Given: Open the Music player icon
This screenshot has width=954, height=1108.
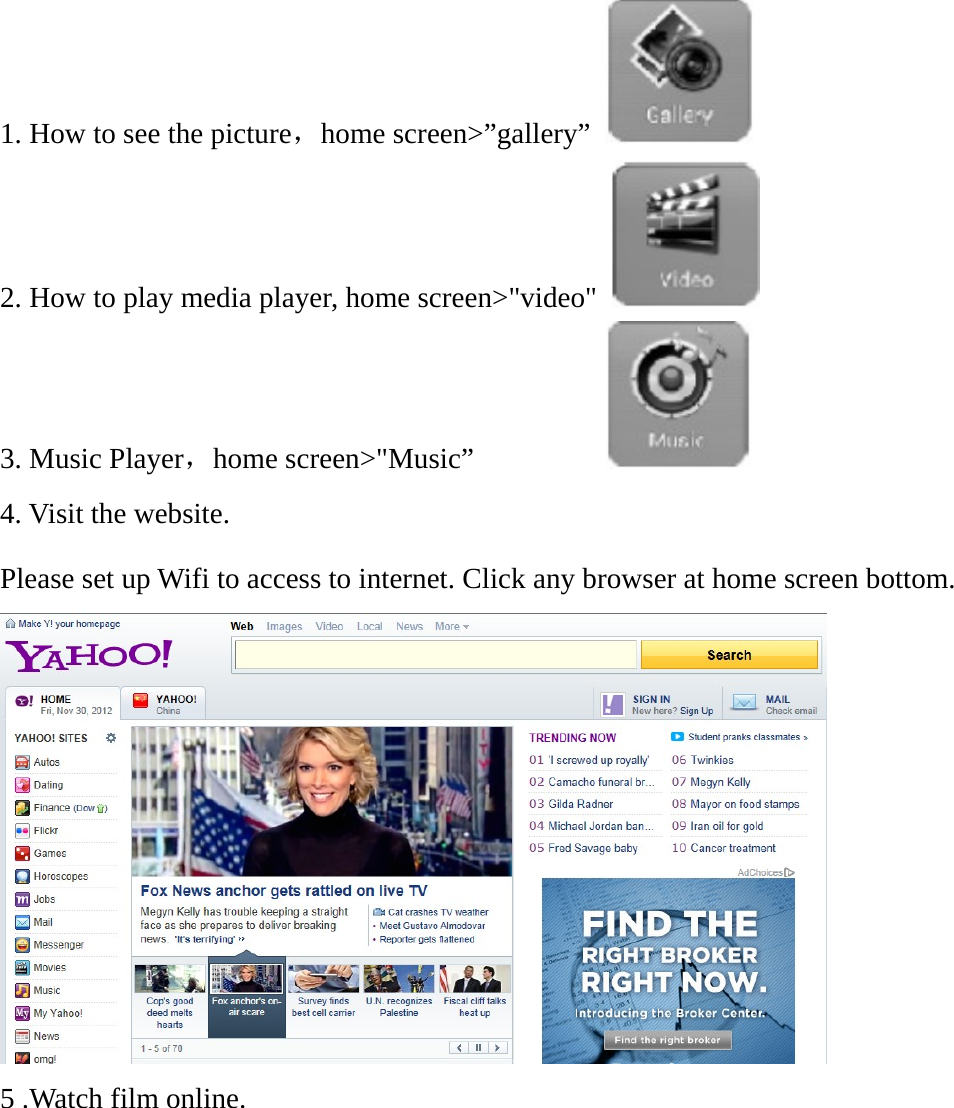Looking at the screenshot, I should 678,393.
